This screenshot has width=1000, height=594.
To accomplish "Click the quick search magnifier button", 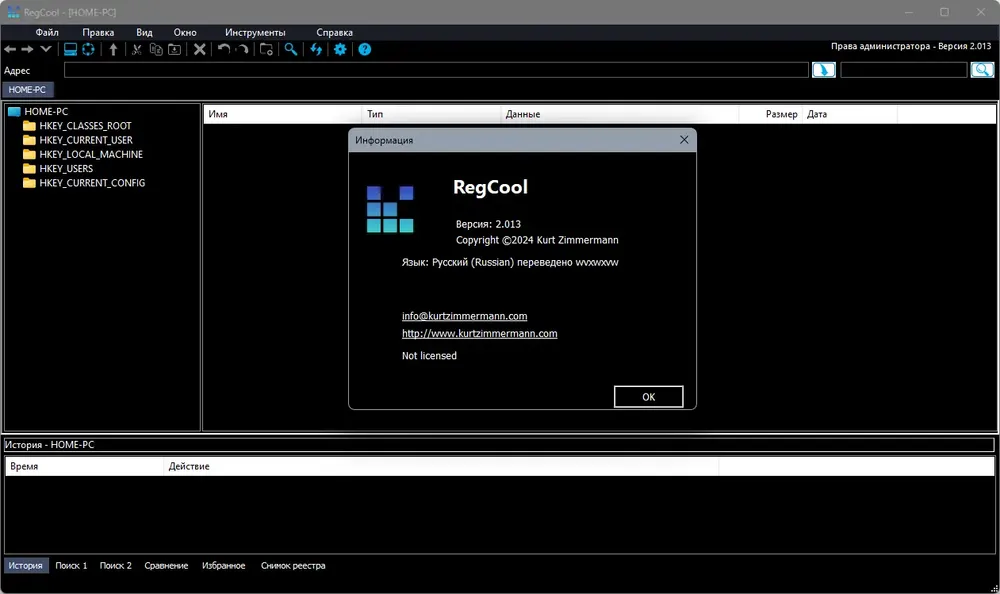I will click(x=982, y=70).
